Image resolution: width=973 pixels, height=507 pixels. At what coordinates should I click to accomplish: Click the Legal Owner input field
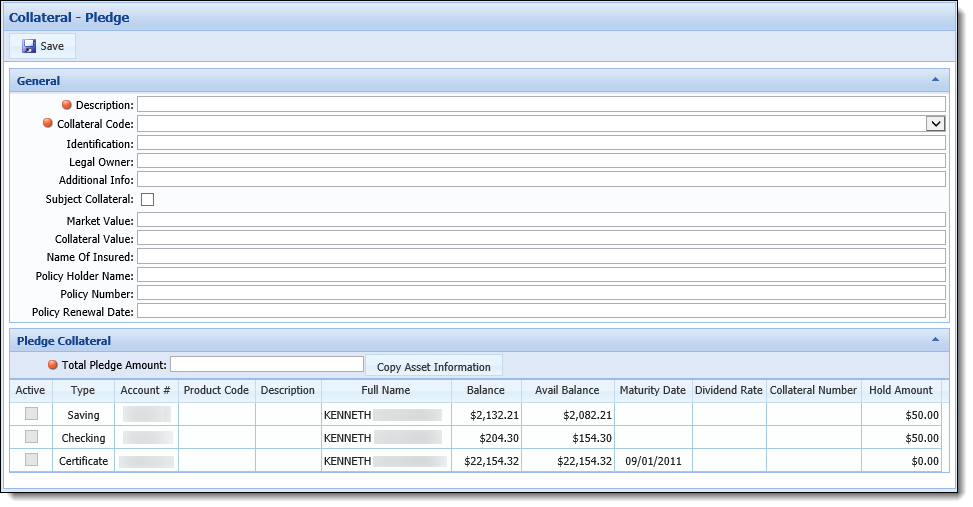[541, 161]
